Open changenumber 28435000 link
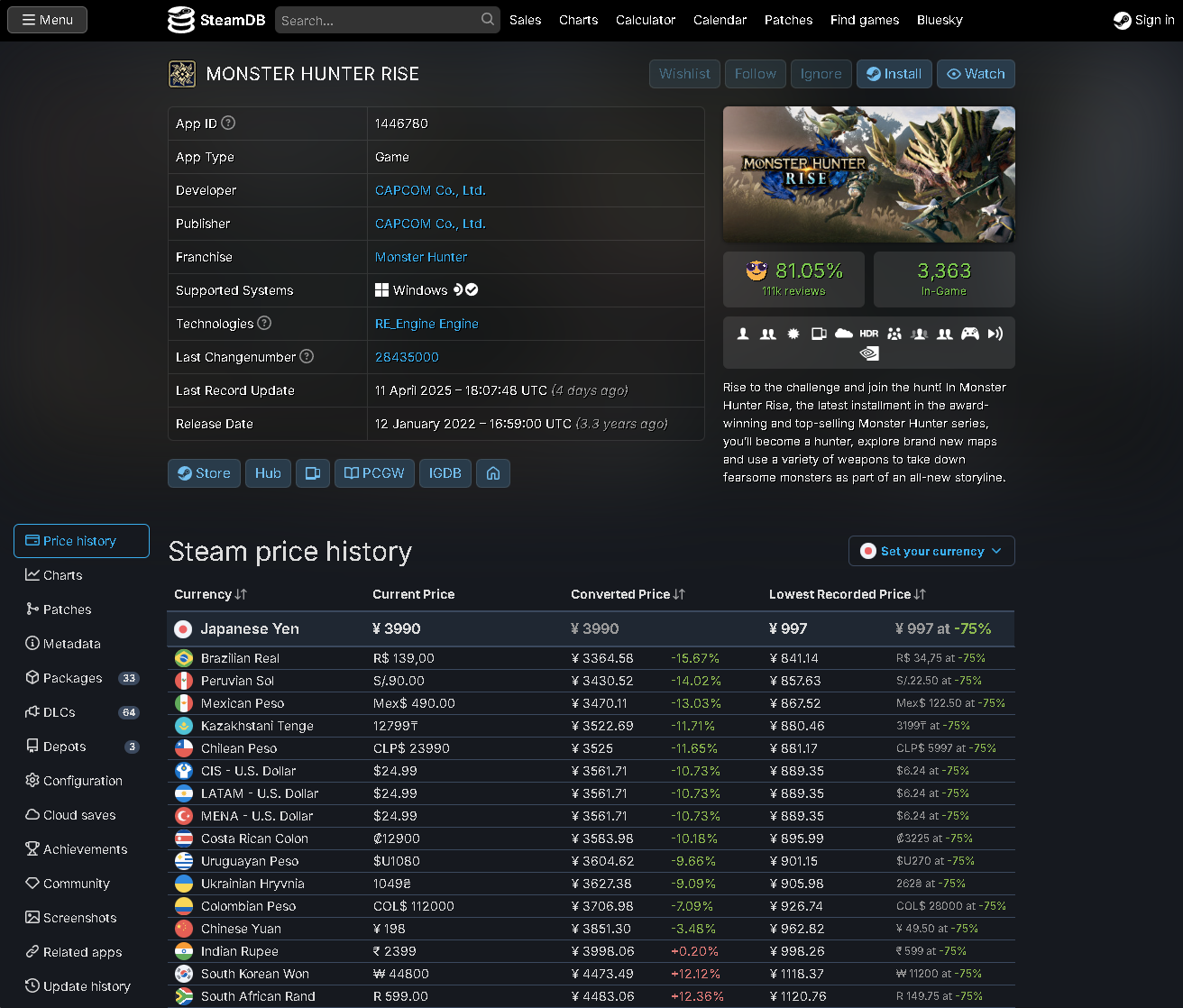The height and width of the screenshot is (1008, 1183). point(407,357)
